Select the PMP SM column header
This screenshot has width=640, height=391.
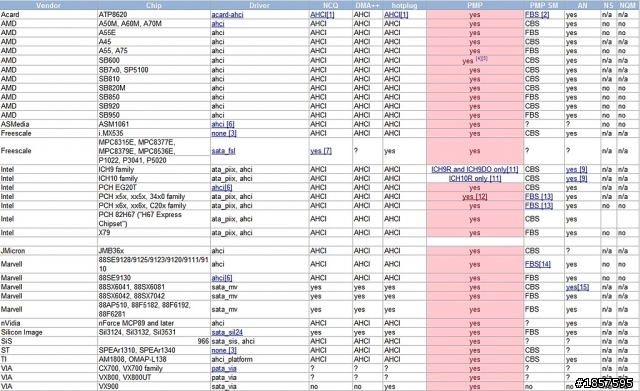point(544,5)
